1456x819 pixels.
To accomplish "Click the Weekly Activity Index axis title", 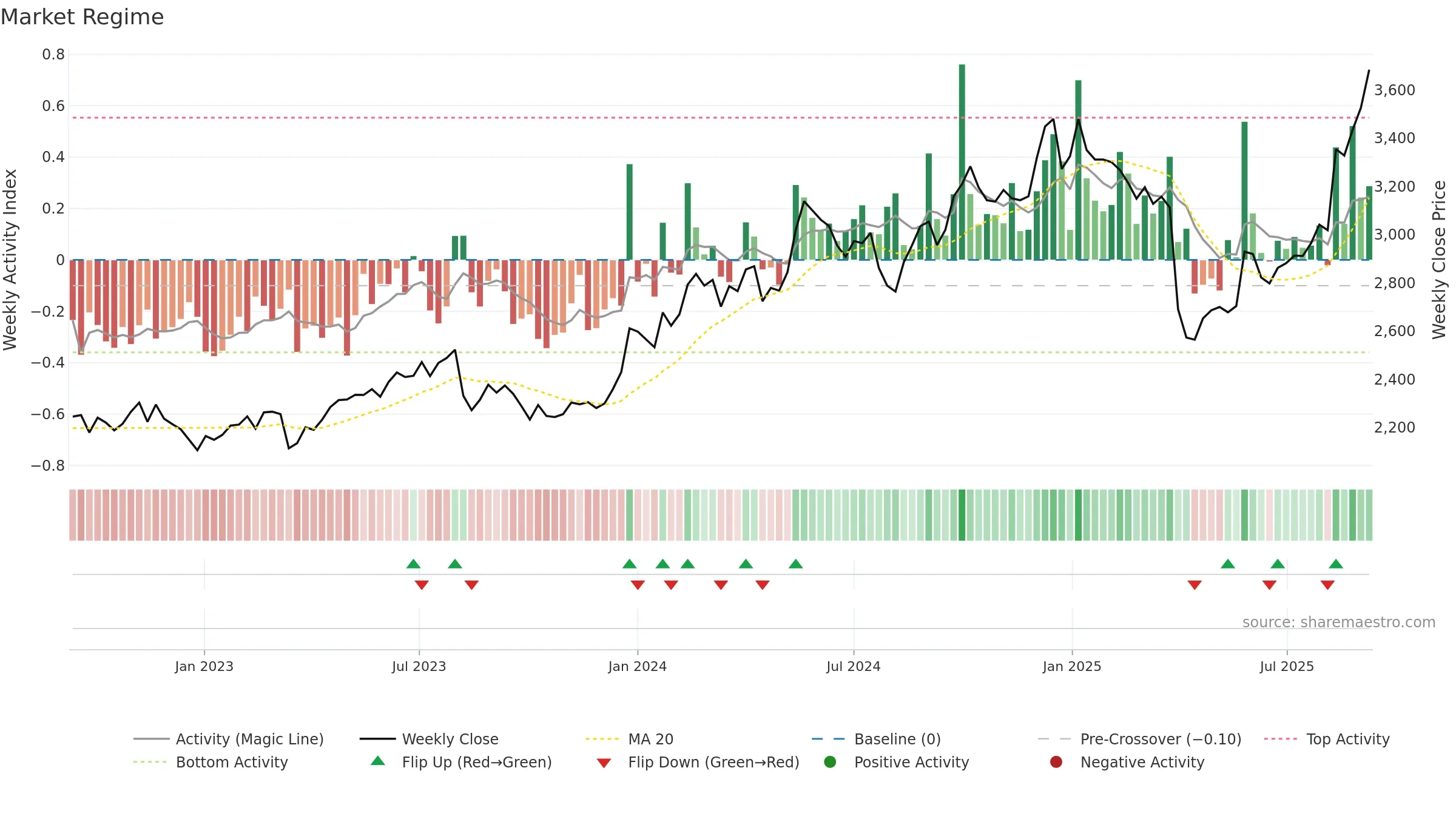I will pyautogui.click(x=10, y=260).
